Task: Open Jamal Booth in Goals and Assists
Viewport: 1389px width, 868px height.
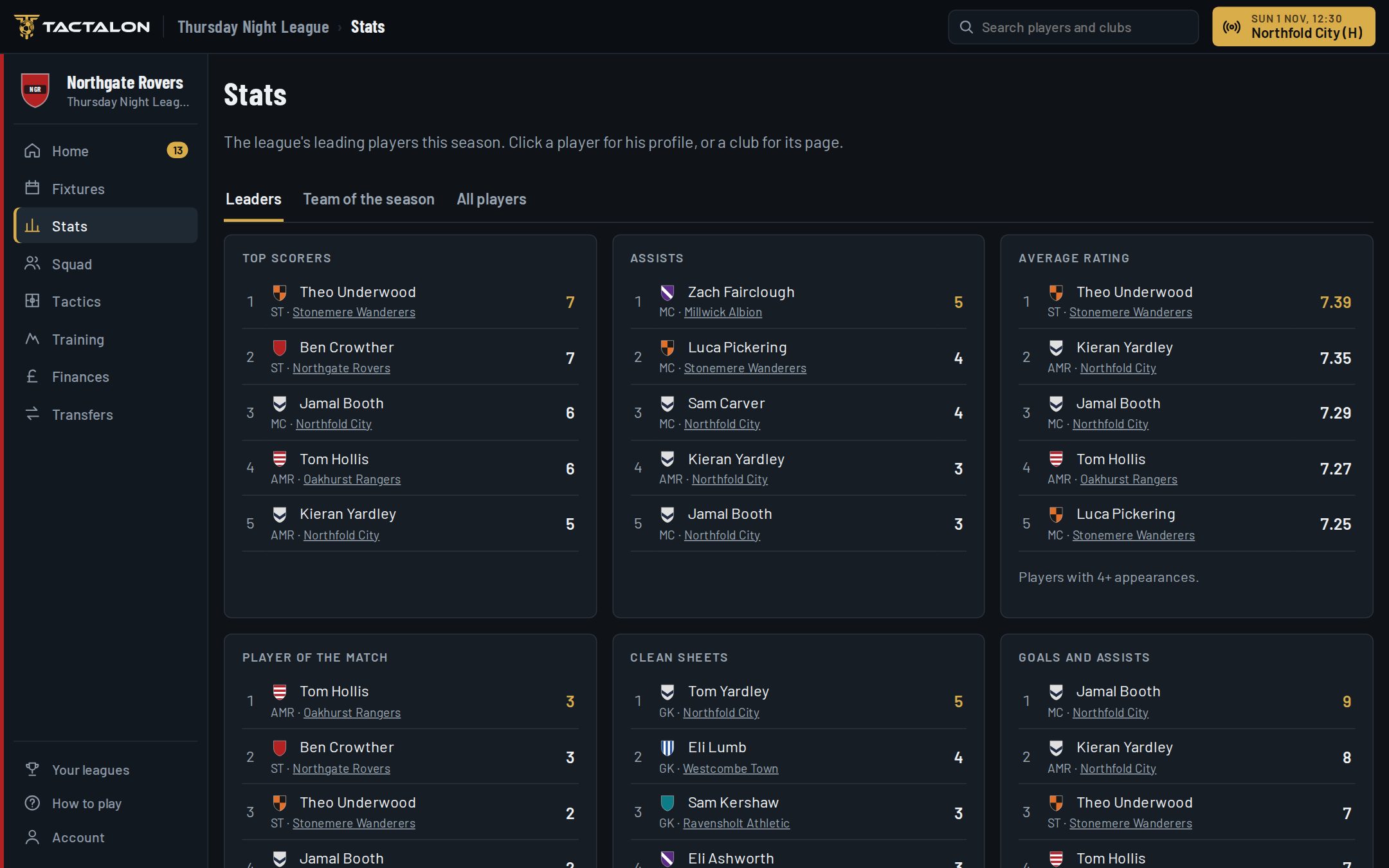Action: 1118,692
